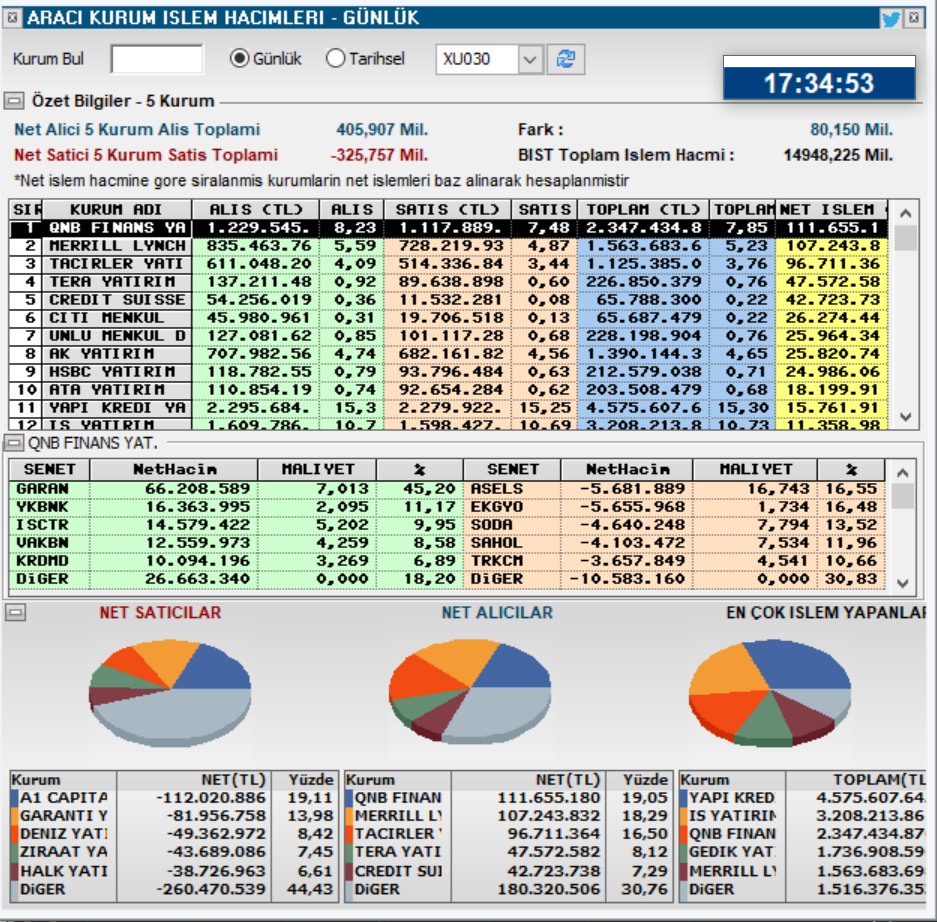
Task: Click GEDIK YAT row in top volume legend
Action: [x=803, y=852]
